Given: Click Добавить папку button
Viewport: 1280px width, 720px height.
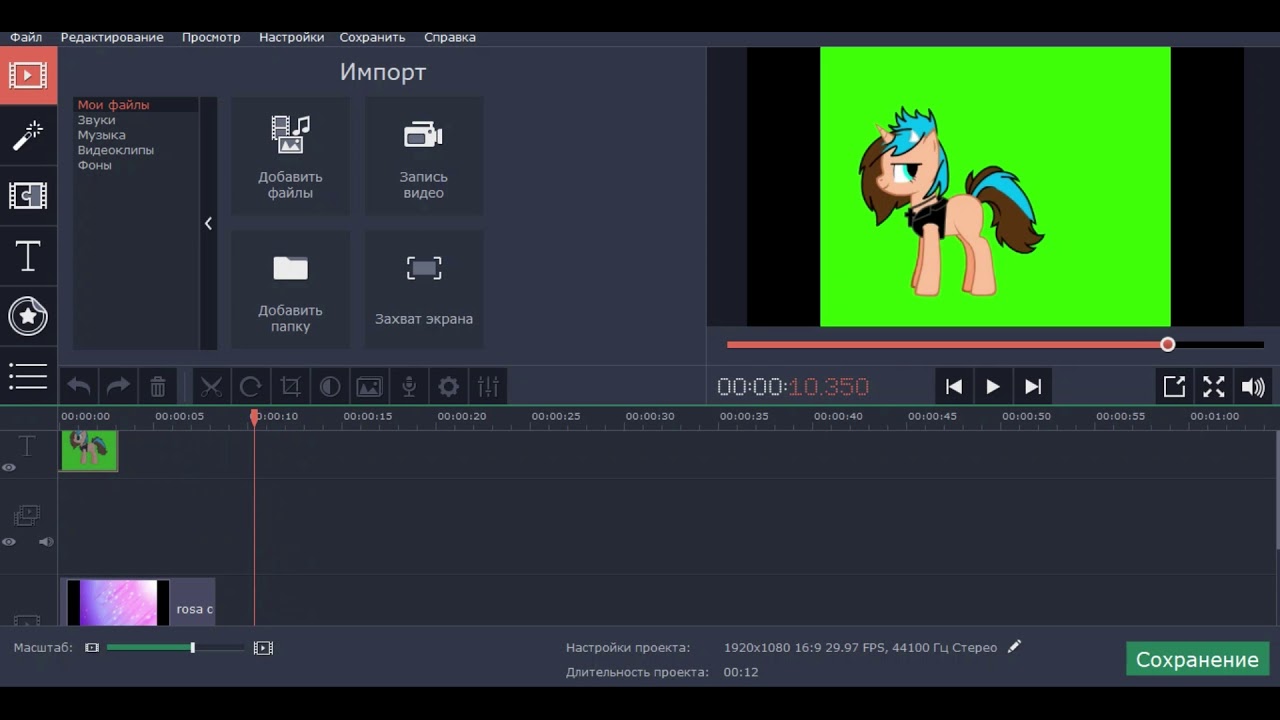Looking at the screenshot, I should pos(290,290).
